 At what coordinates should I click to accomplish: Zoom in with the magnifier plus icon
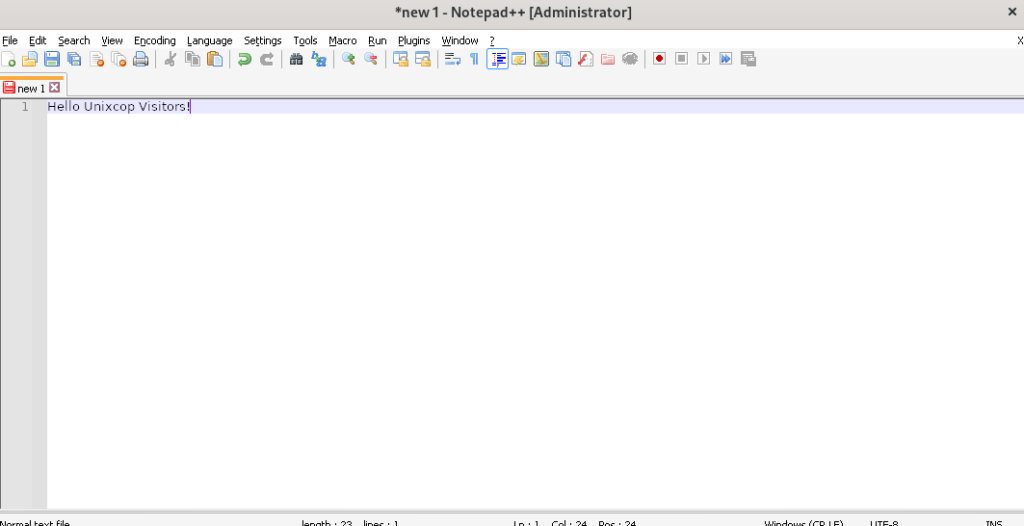349,59
